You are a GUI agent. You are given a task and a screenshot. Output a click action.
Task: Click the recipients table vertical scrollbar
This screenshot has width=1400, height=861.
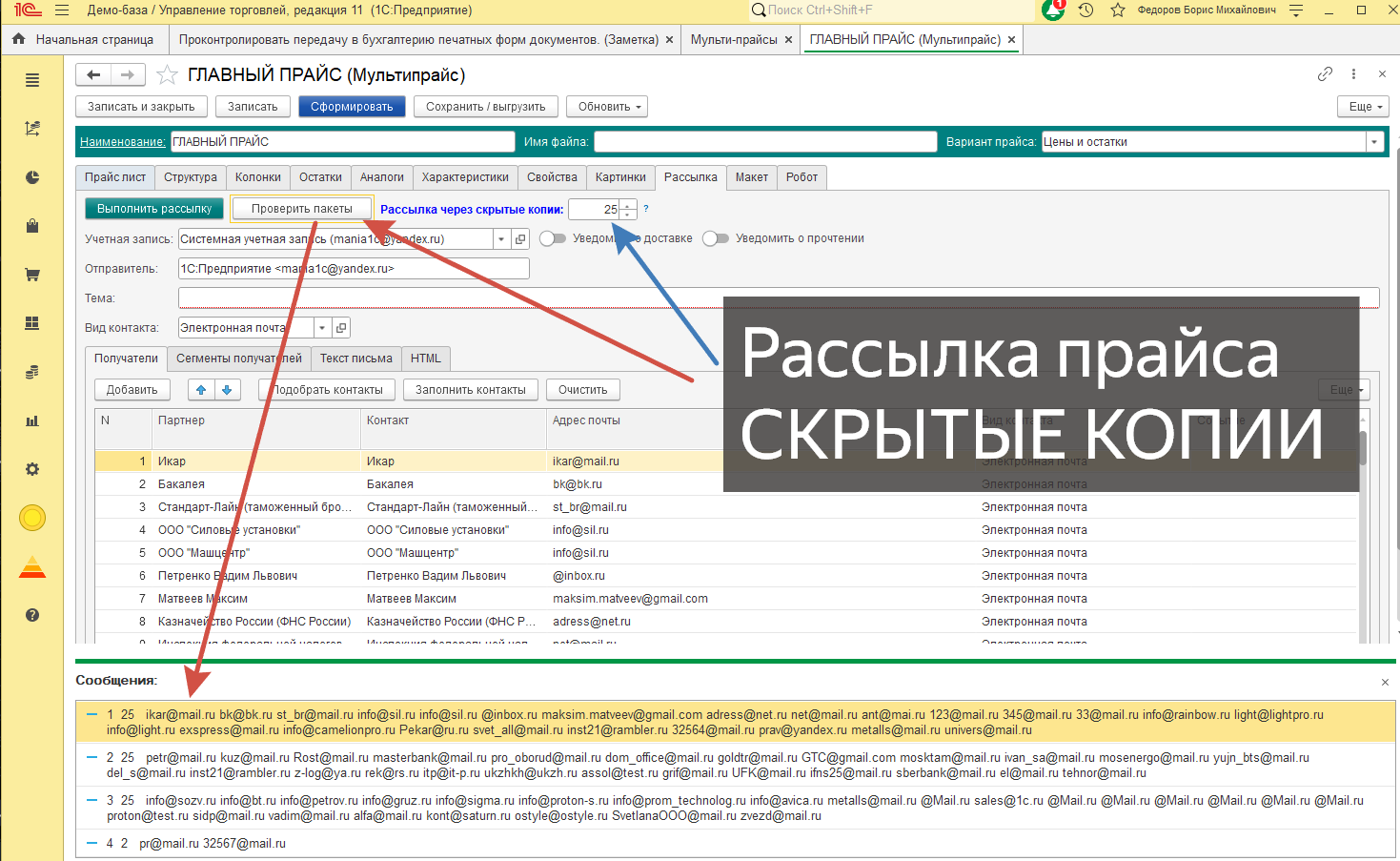point(1363,448)
